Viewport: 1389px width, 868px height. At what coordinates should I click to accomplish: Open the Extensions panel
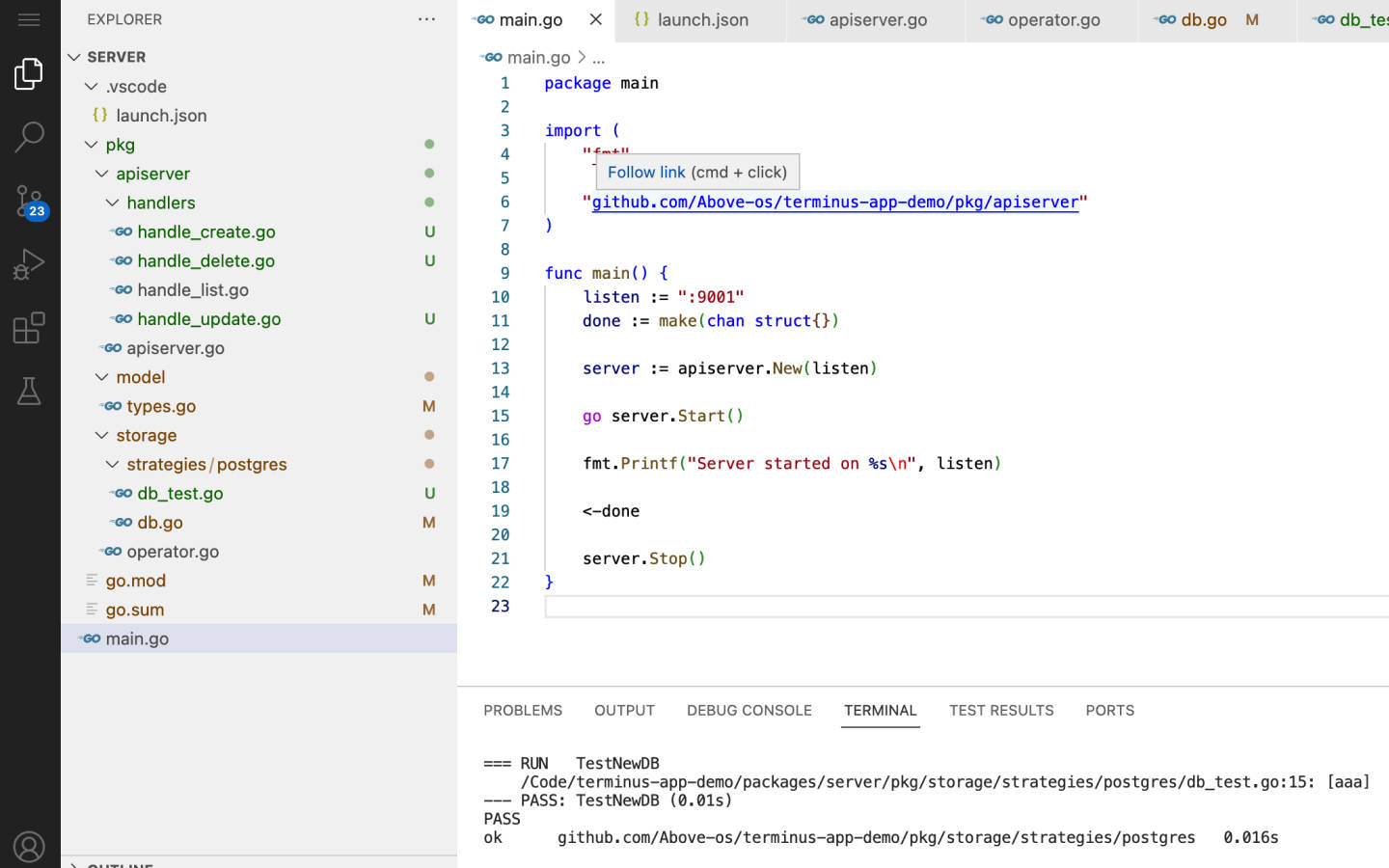click(29, 327)
